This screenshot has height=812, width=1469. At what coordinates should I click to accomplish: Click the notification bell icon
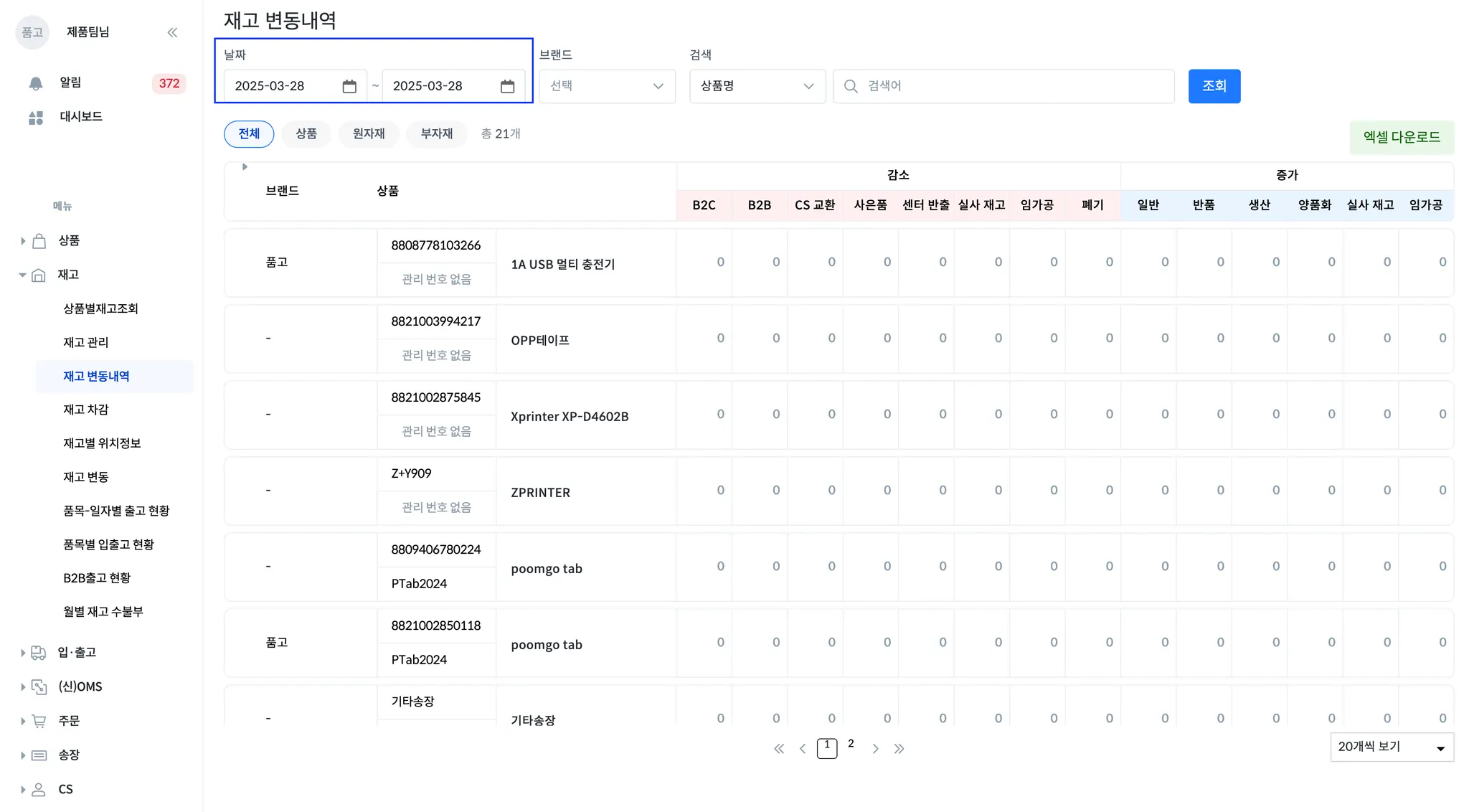click(36, 83)
